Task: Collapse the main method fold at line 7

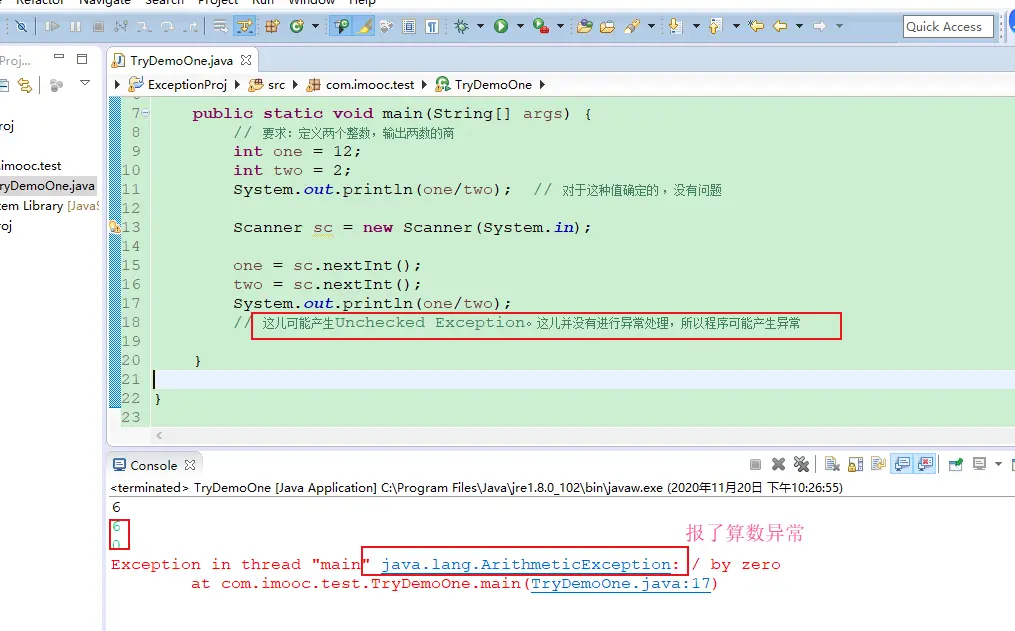Action: 146,113
